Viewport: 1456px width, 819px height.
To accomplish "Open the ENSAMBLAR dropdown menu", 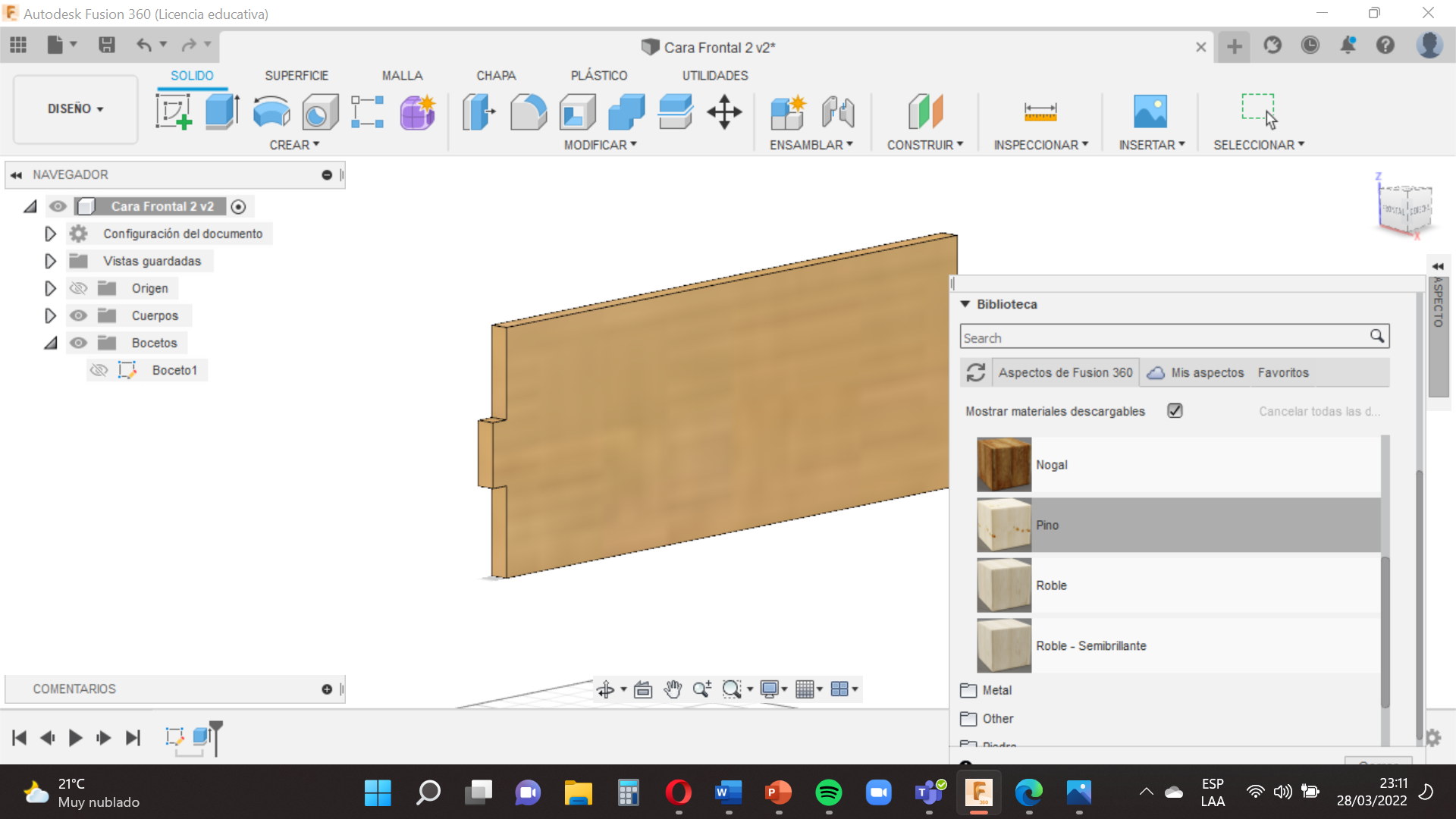I will [x=811, y=145].
